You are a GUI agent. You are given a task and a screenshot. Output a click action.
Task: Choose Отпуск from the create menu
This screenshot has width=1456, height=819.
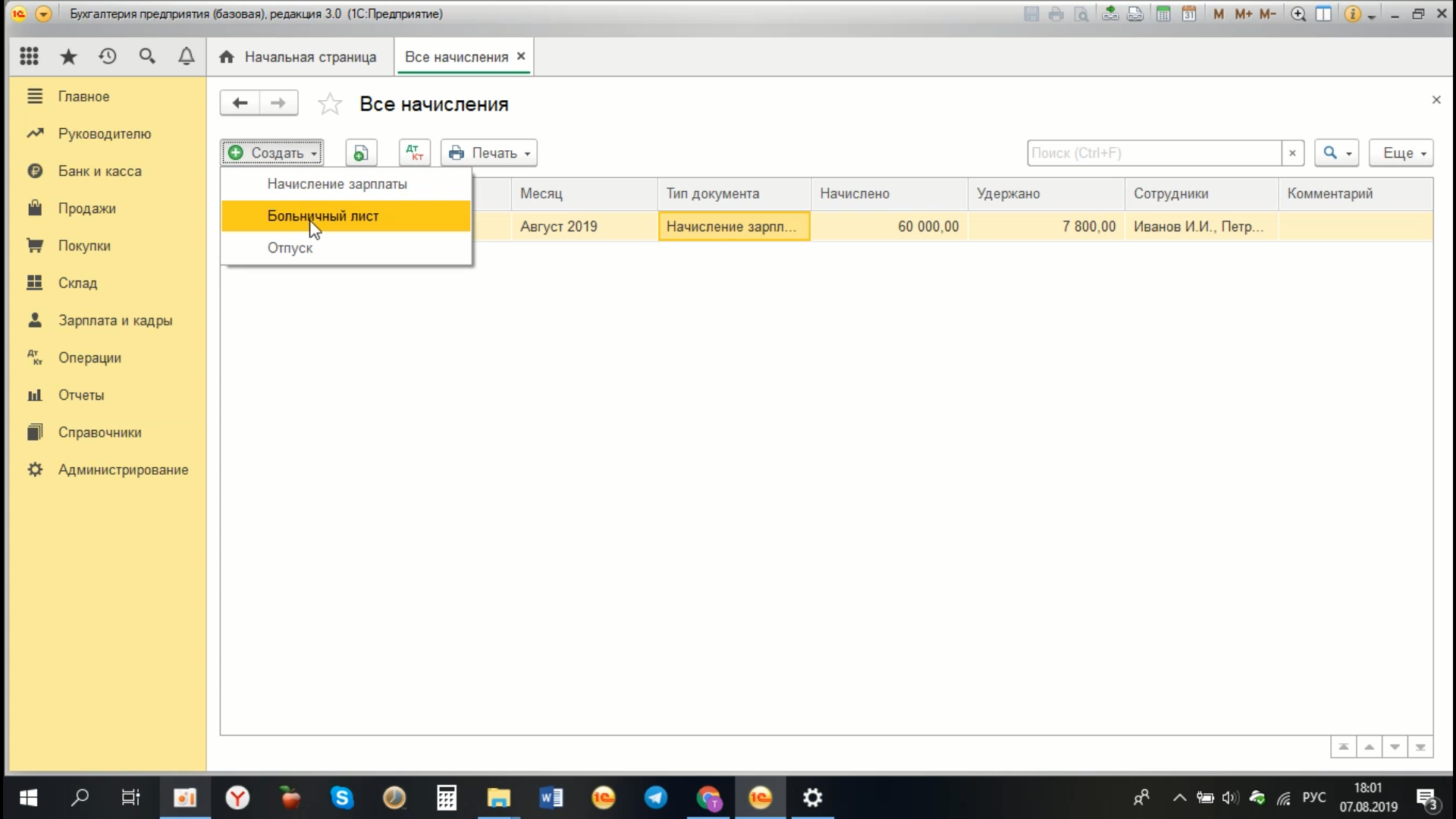coord(290,248)
